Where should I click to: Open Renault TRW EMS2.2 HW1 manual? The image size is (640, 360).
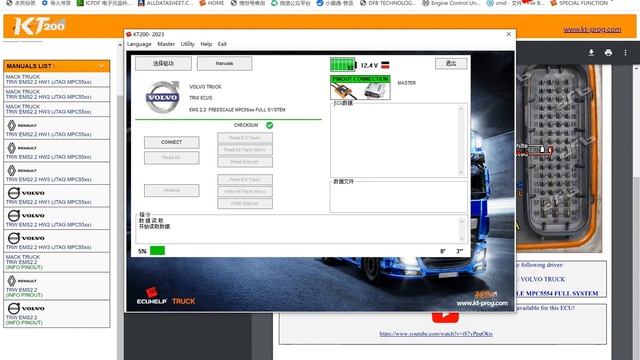57,128
